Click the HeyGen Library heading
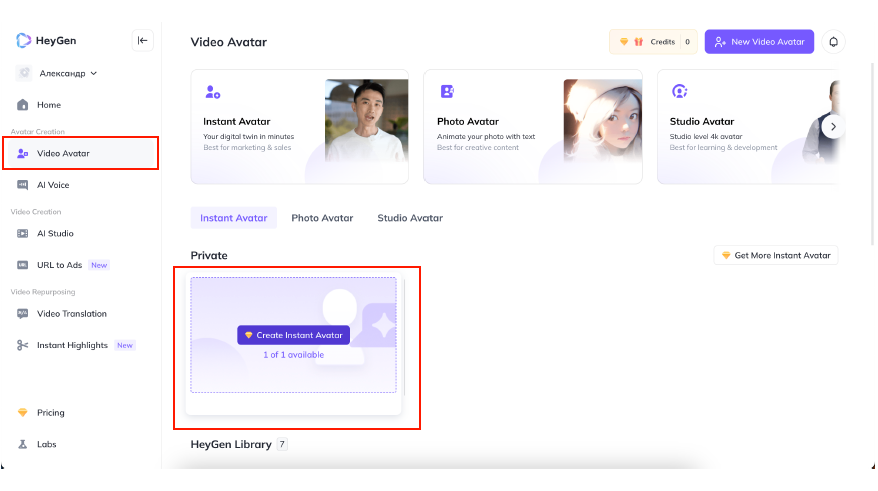Viewport: 878px width, 491px height. (x=231, y=445)
